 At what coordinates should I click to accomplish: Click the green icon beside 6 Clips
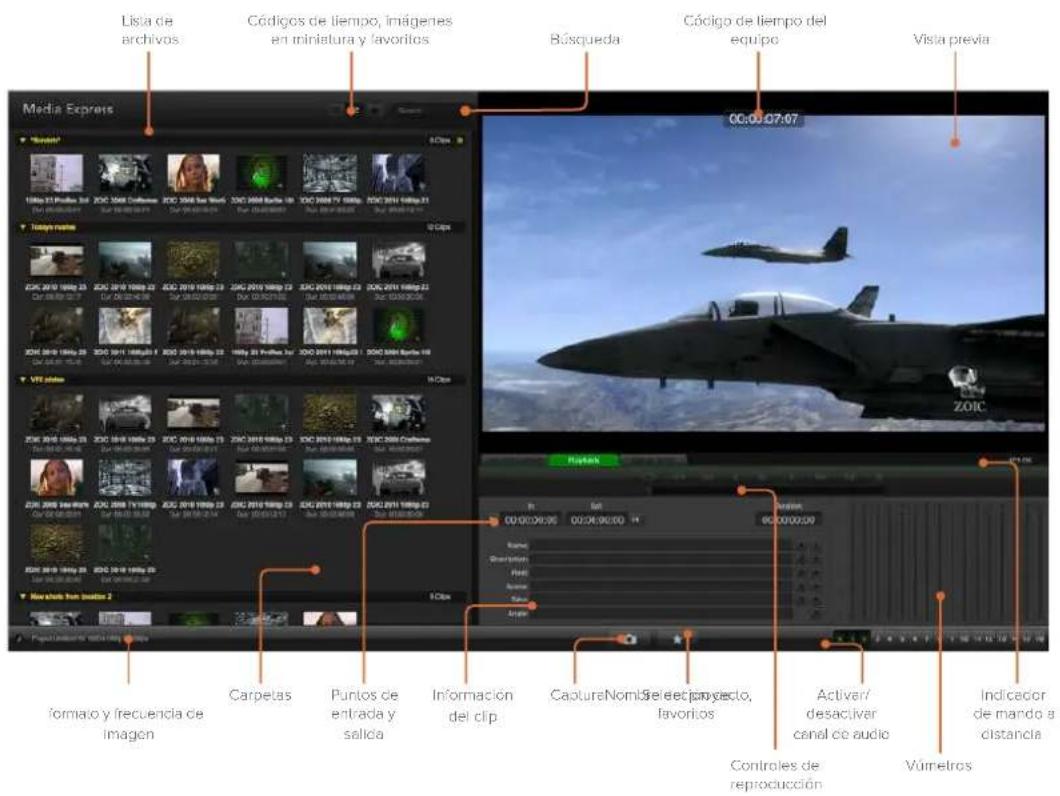click(x=460, y=141)
